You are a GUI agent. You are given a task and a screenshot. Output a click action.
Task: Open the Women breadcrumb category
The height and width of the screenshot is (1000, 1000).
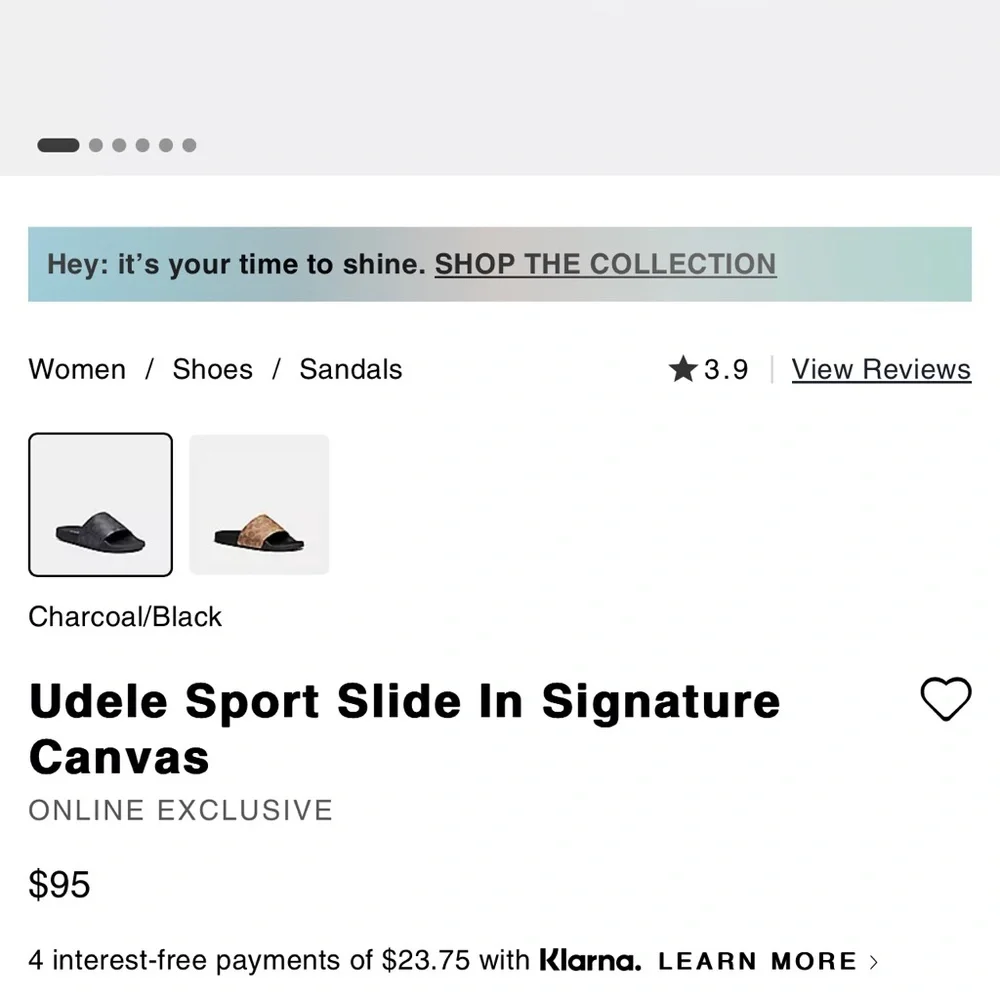pyautogui.click(x=77, y=369)
